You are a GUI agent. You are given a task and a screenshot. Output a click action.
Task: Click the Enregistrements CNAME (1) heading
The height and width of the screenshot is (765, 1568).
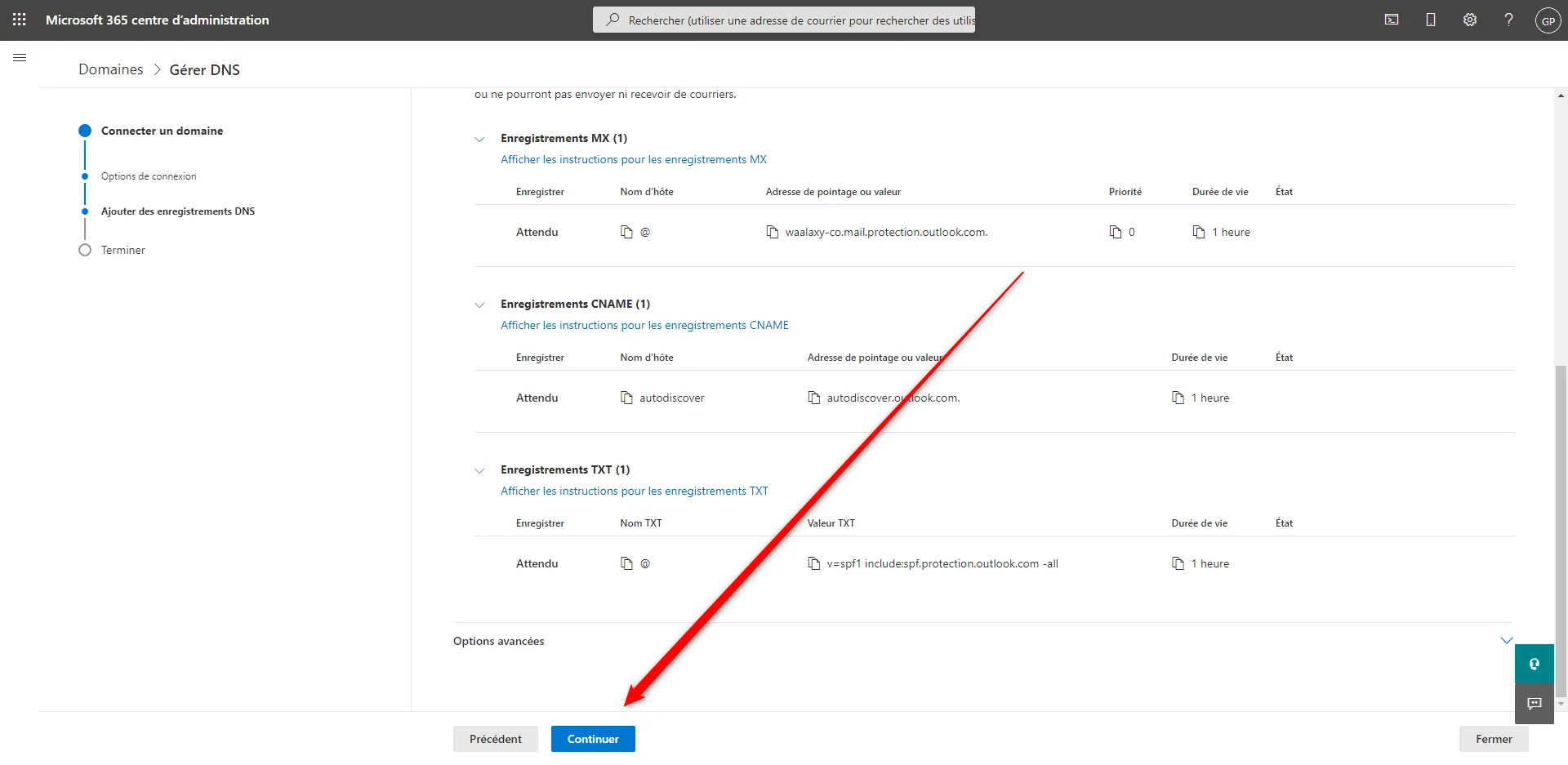[576, 304]
